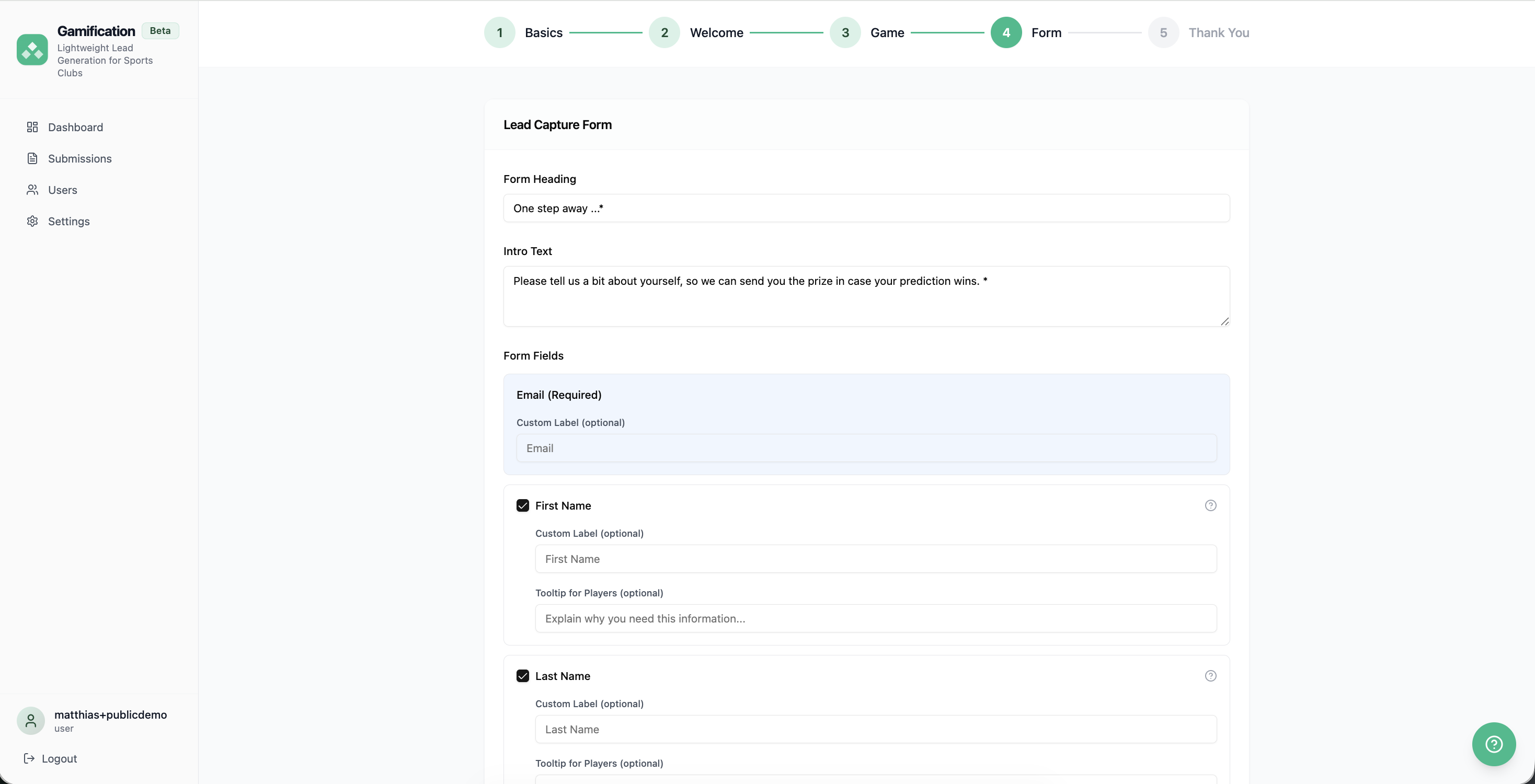
Task: Open Dashboard via the grid icon
Action: click(33, 127)
